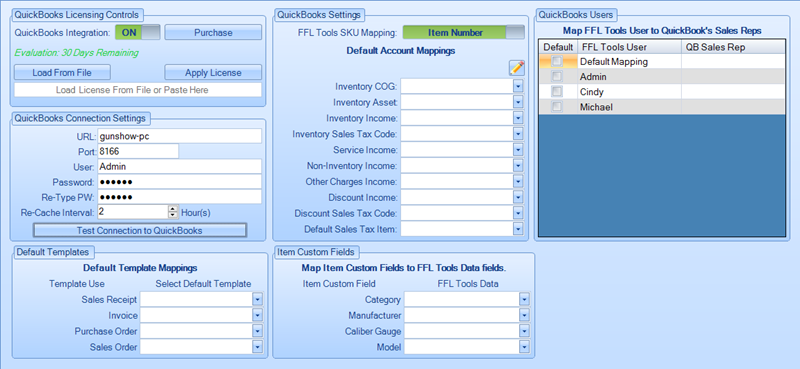Open the Inventory COG dropdown

pos(518,86)
